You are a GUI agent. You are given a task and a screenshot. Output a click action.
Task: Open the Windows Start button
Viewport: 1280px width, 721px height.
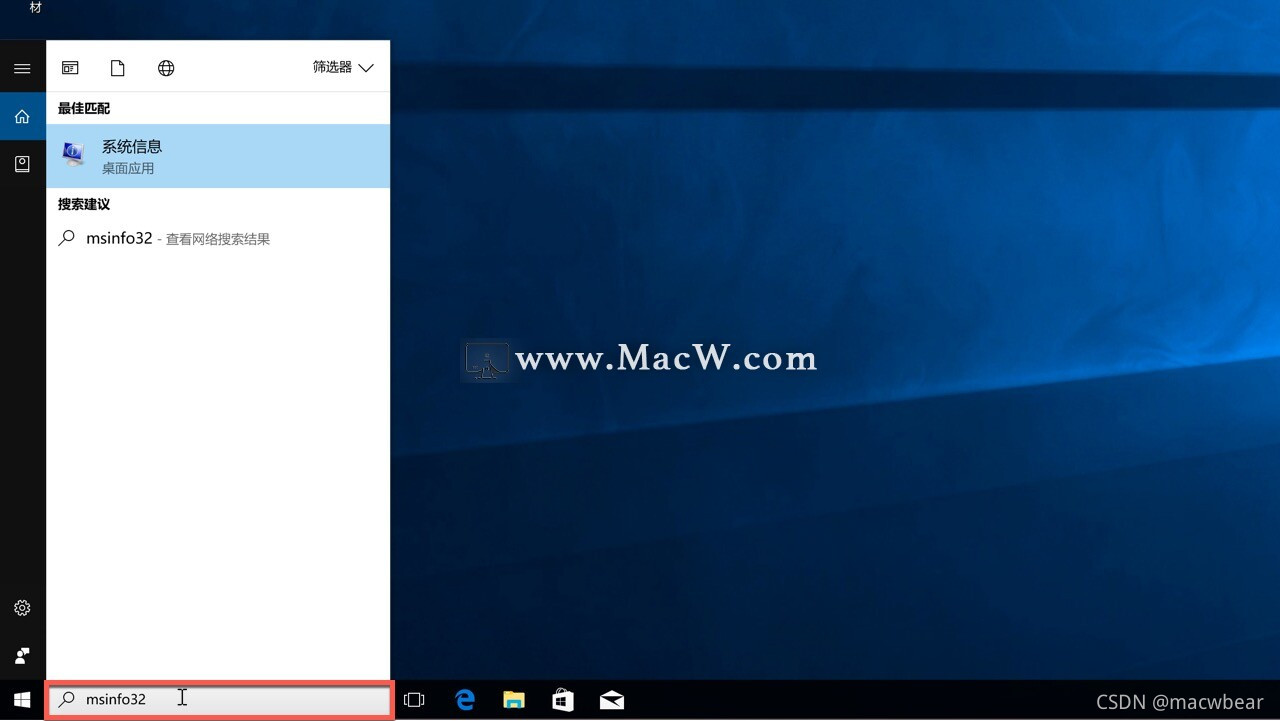[x=22, y=700]
